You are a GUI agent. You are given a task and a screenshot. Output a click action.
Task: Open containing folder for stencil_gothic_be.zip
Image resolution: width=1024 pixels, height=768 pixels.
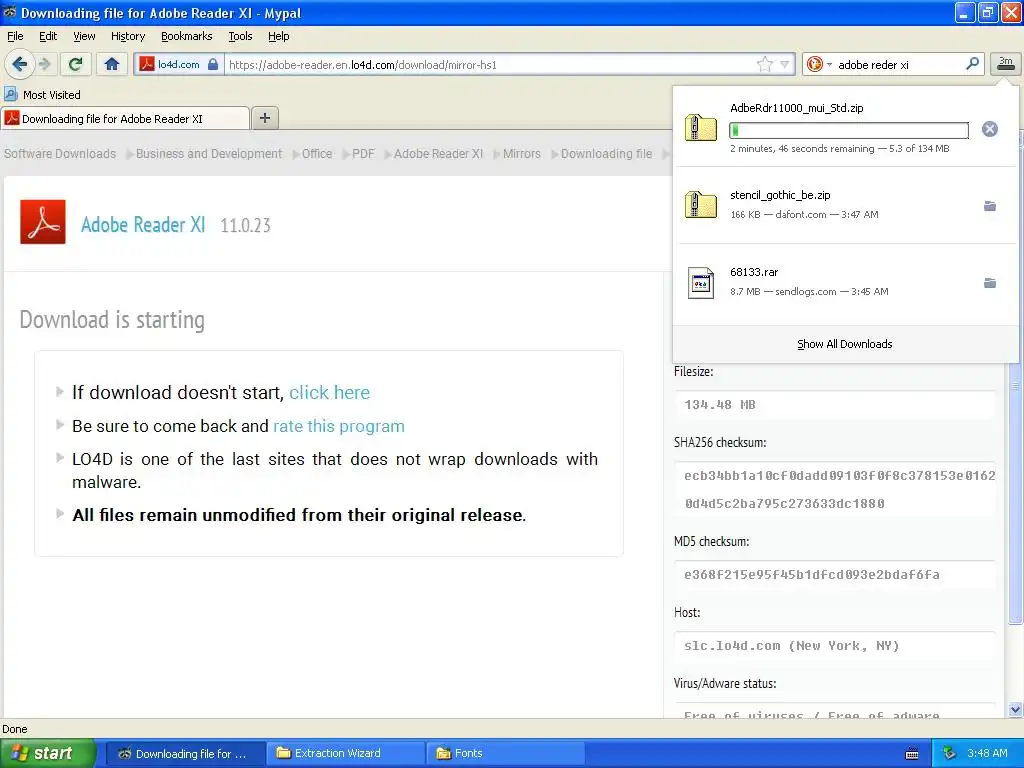(x=990, y=206)
